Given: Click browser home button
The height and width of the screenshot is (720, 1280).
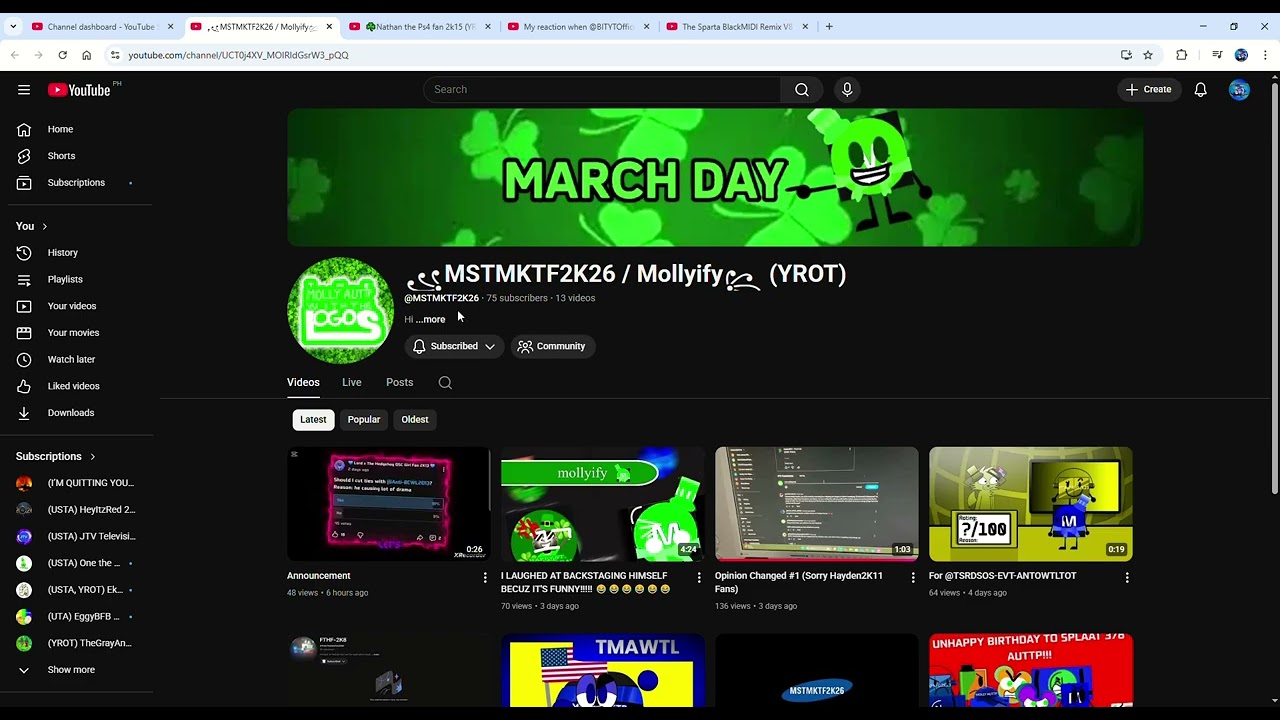Looking at the screenshot, I should [x=86, y=55].
